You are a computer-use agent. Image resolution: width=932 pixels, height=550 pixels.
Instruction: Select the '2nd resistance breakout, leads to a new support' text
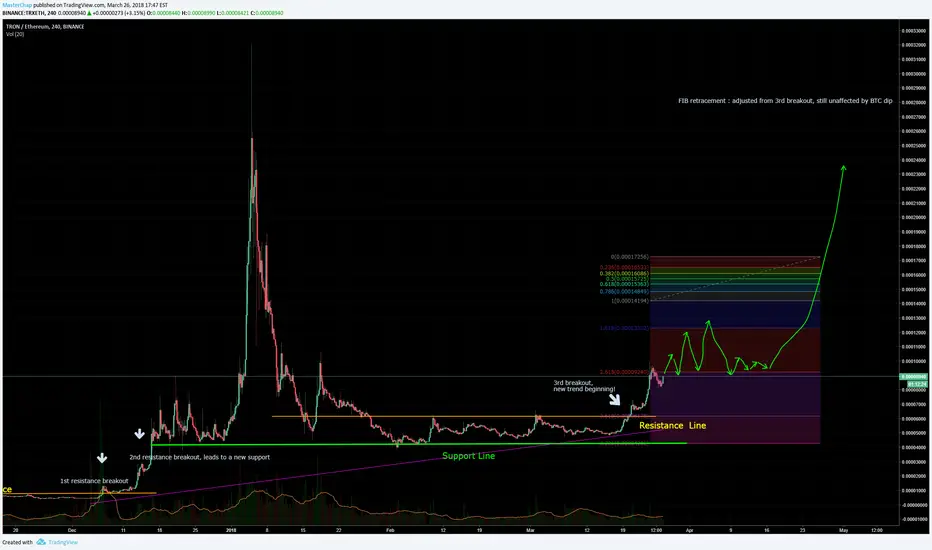[200, 457]
